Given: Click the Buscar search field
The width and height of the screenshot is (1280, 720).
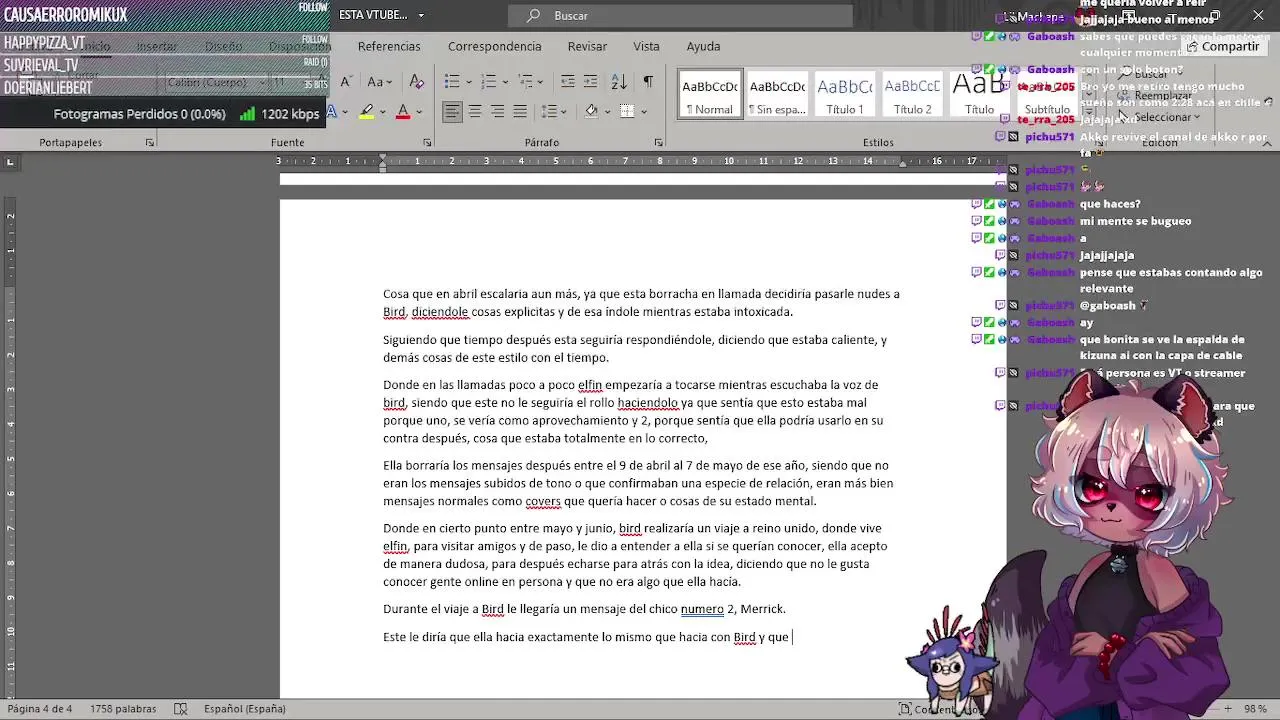Looking at the screenshot, I should click(680, 15).
